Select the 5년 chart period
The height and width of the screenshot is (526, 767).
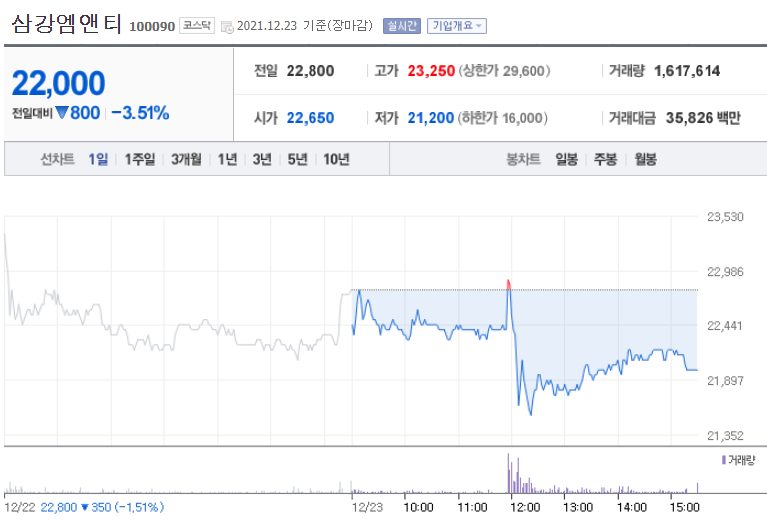[x=297, y=159]
